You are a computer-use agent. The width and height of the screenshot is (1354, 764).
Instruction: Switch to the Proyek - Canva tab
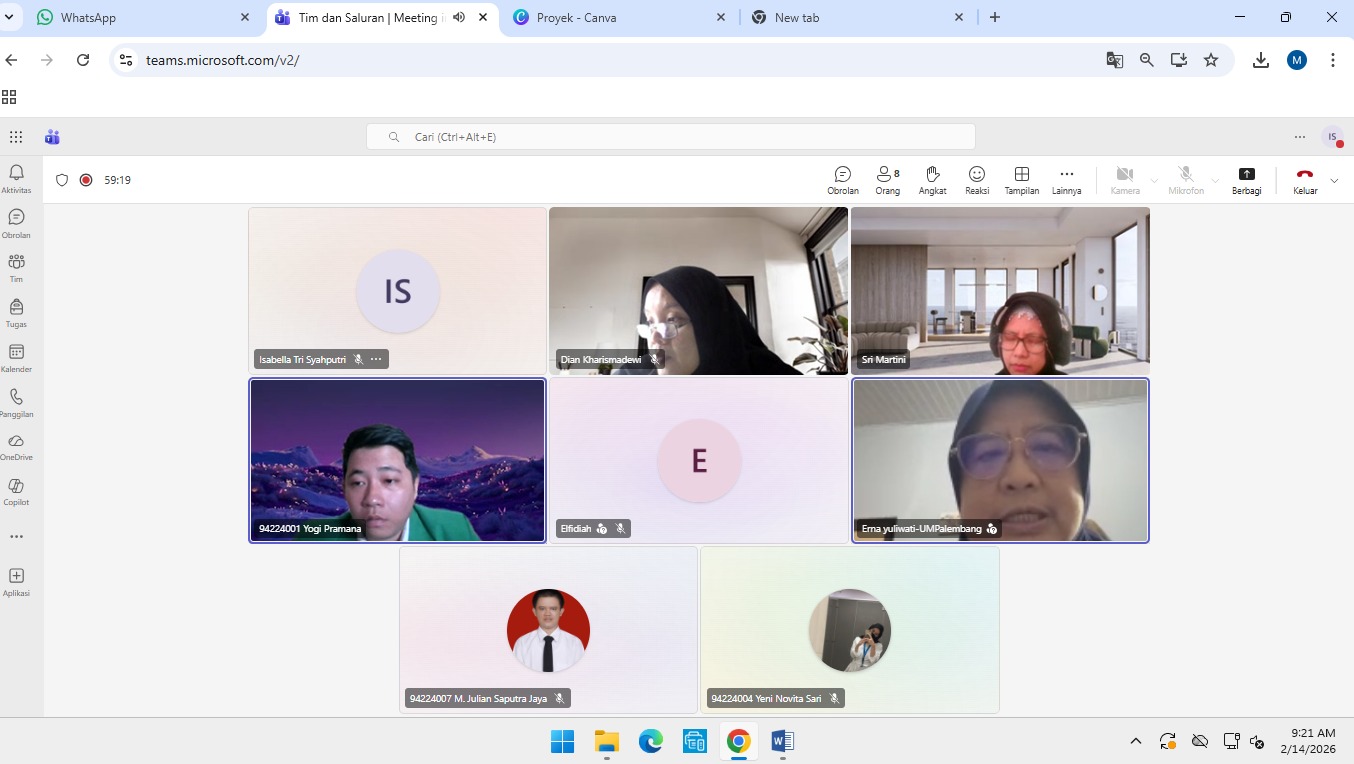click(x=620, y=18)
